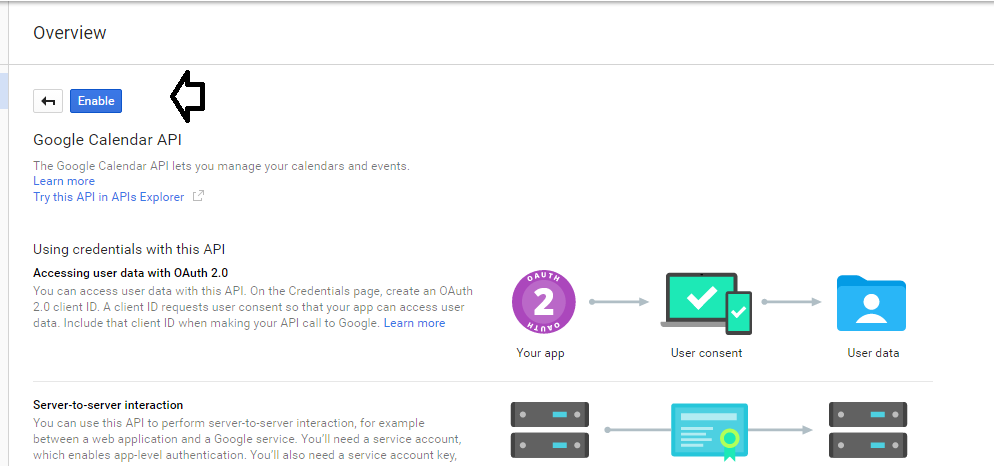Click the blue User data folder icon

coord(871,303)
